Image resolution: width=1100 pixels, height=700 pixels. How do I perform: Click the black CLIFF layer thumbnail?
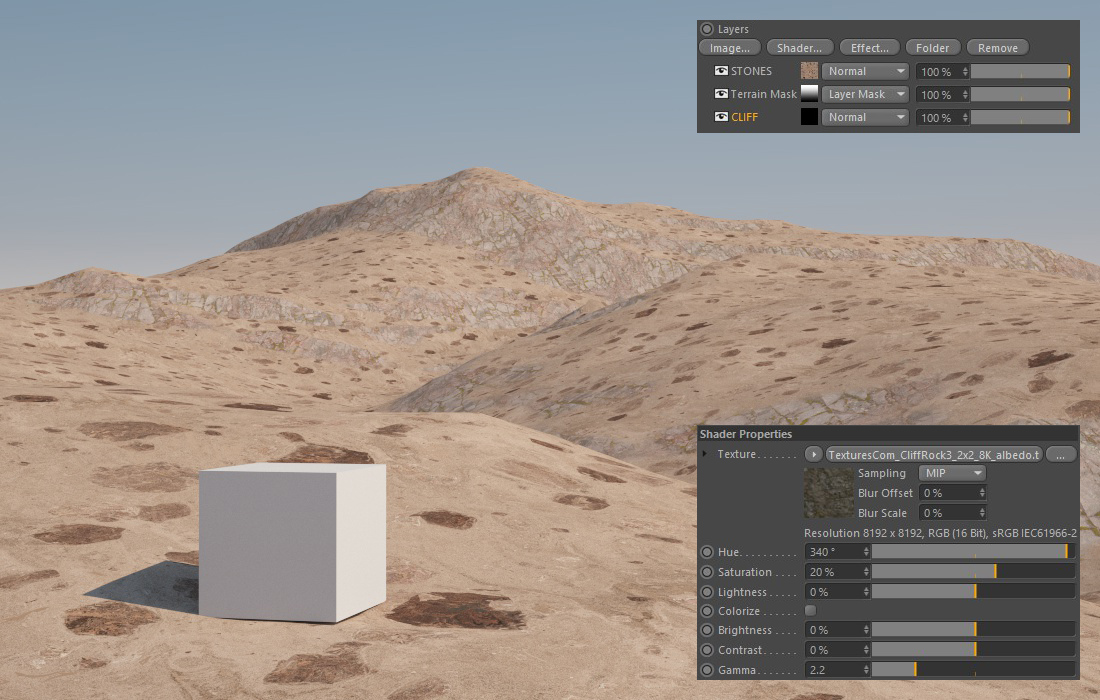[x=809, y=117]
